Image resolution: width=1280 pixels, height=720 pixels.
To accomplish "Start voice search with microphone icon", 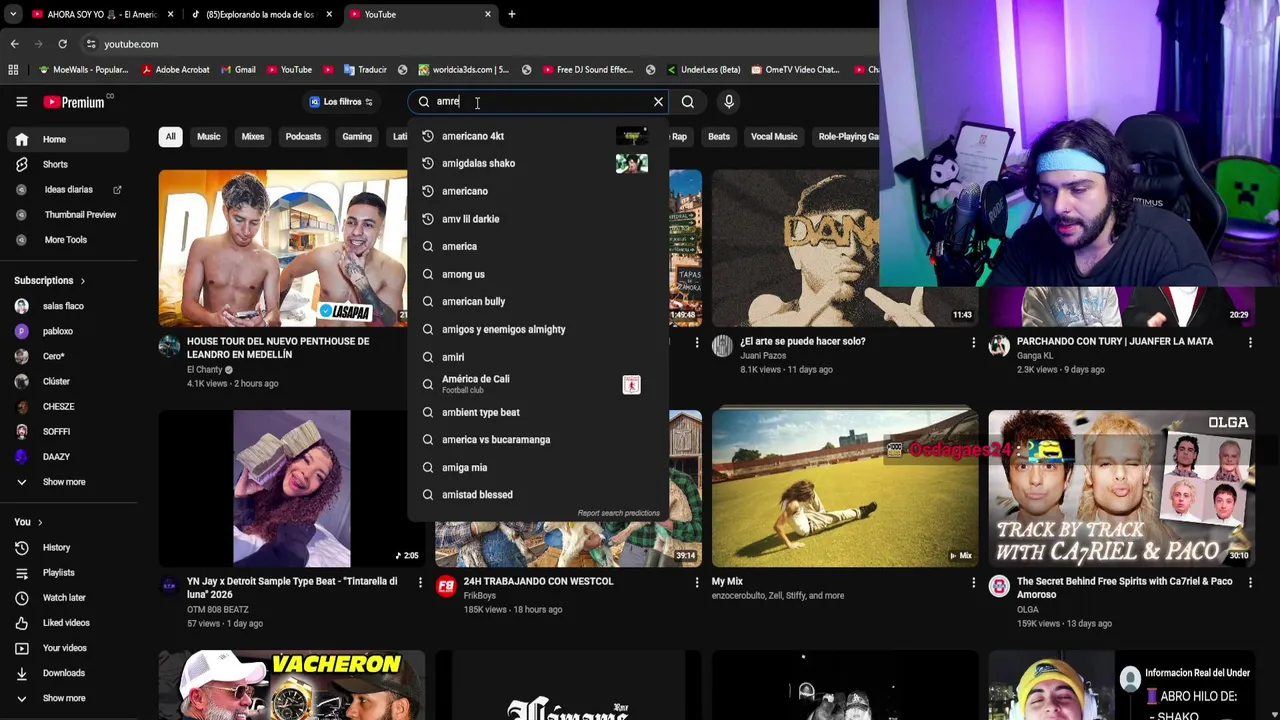I will coord(729,101).
